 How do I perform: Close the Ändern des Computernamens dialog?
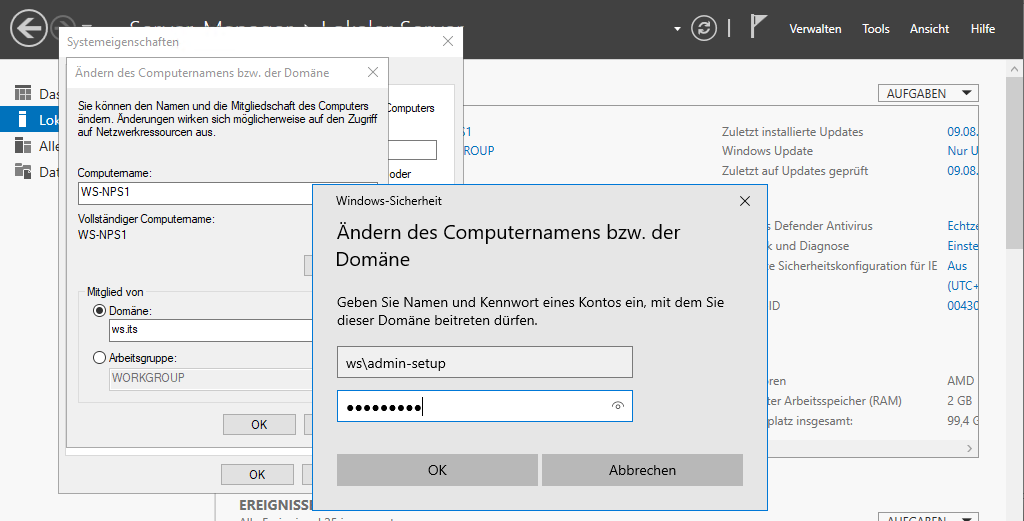click(x=373, y=72)
